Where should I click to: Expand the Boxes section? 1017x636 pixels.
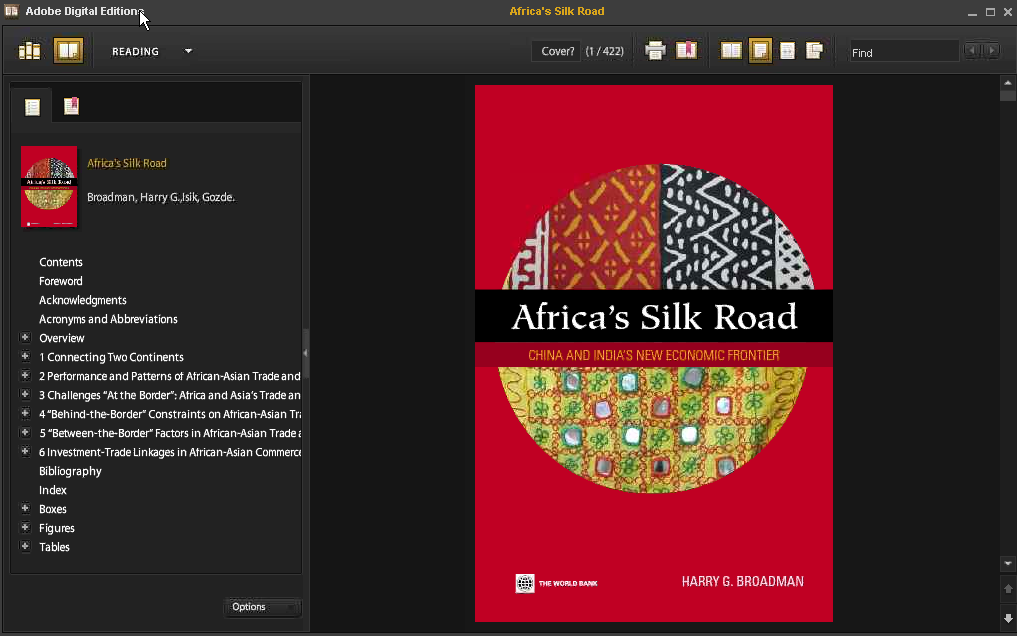25,508
